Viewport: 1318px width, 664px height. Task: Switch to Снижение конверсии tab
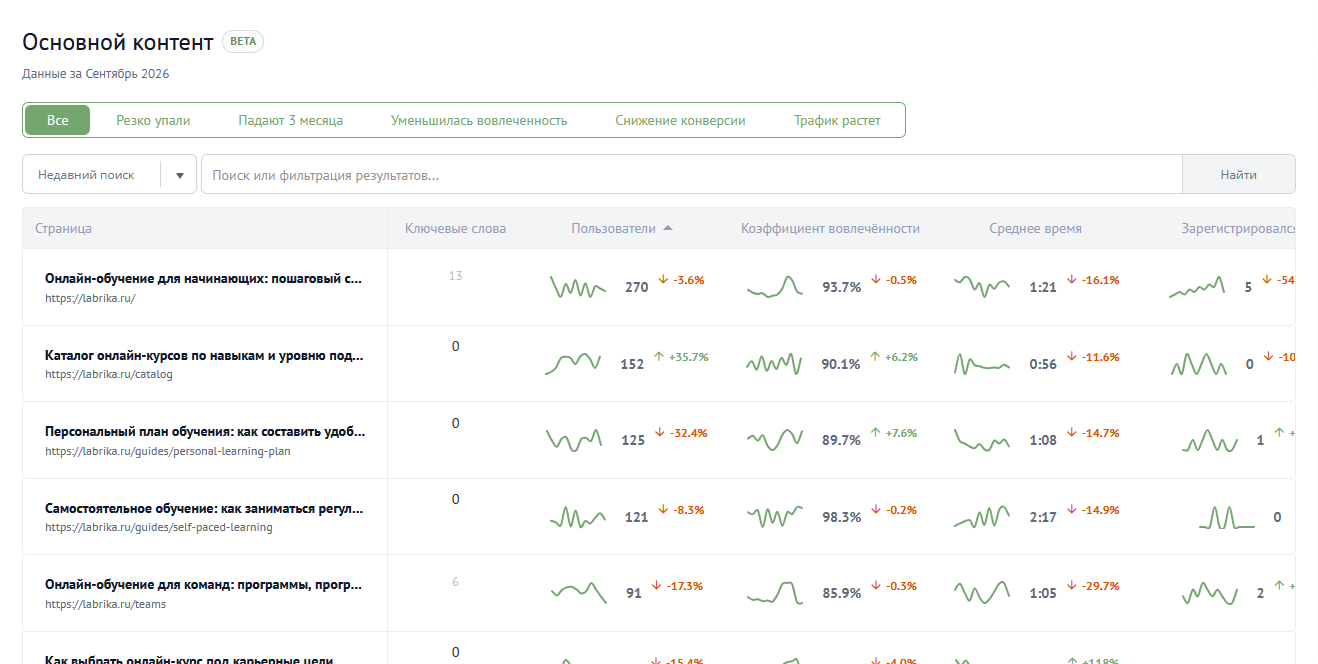[681, 120]
